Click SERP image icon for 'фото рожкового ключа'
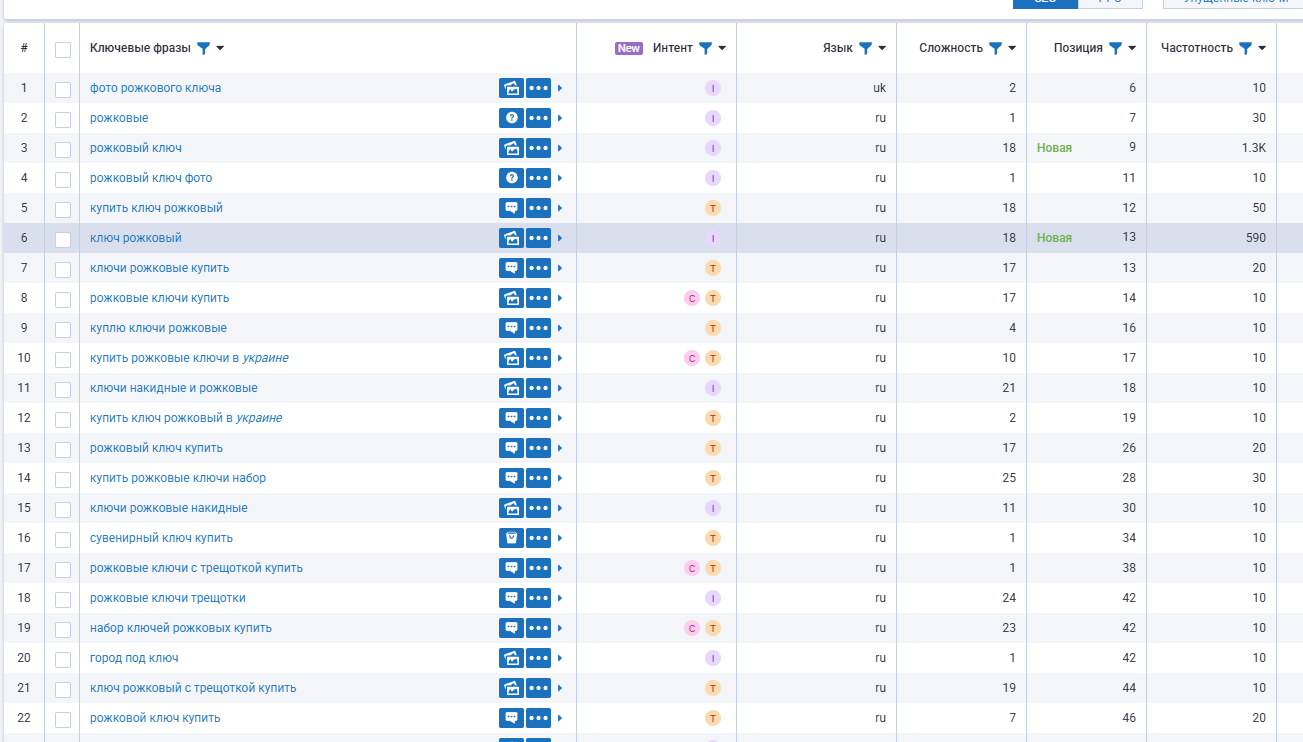1303x742 pixels. (511, 88)
